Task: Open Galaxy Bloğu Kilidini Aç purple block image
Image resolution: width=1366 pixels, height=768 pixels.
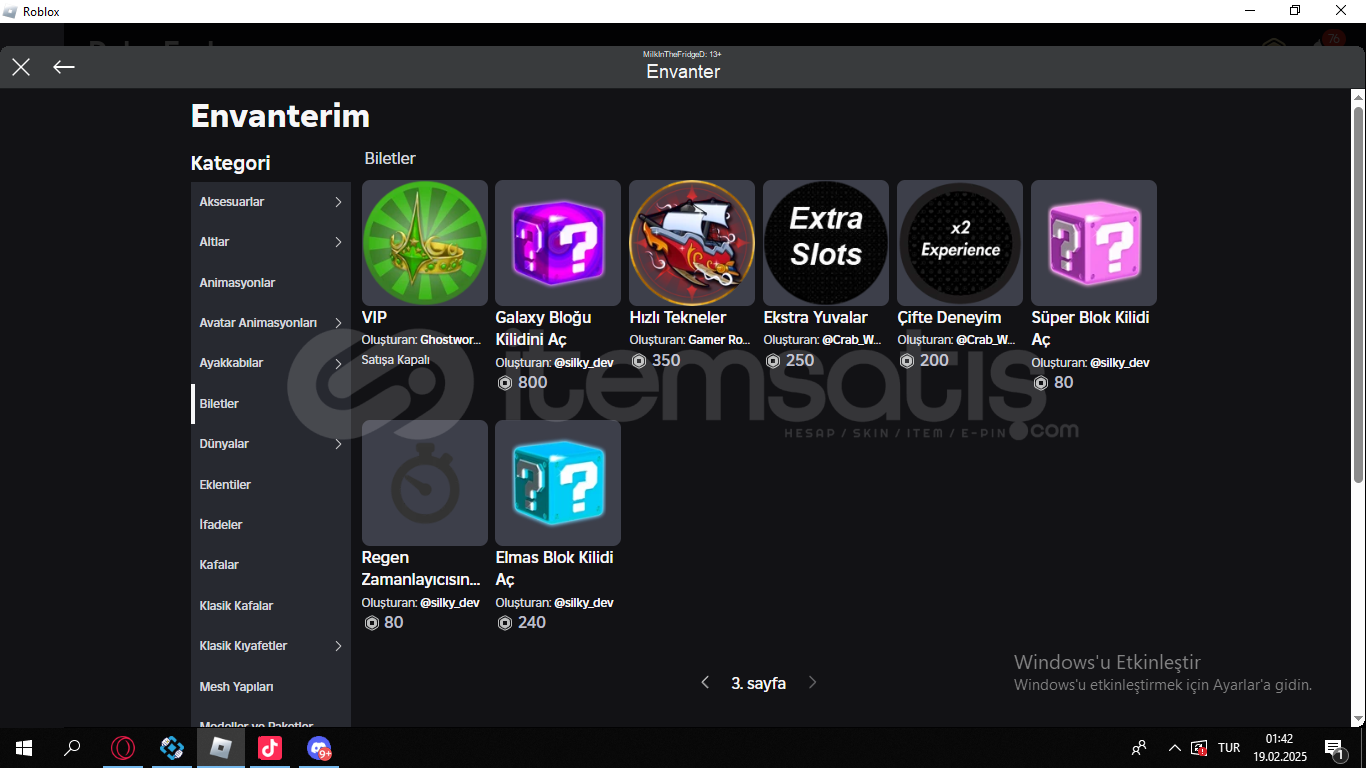Action: 558,243
